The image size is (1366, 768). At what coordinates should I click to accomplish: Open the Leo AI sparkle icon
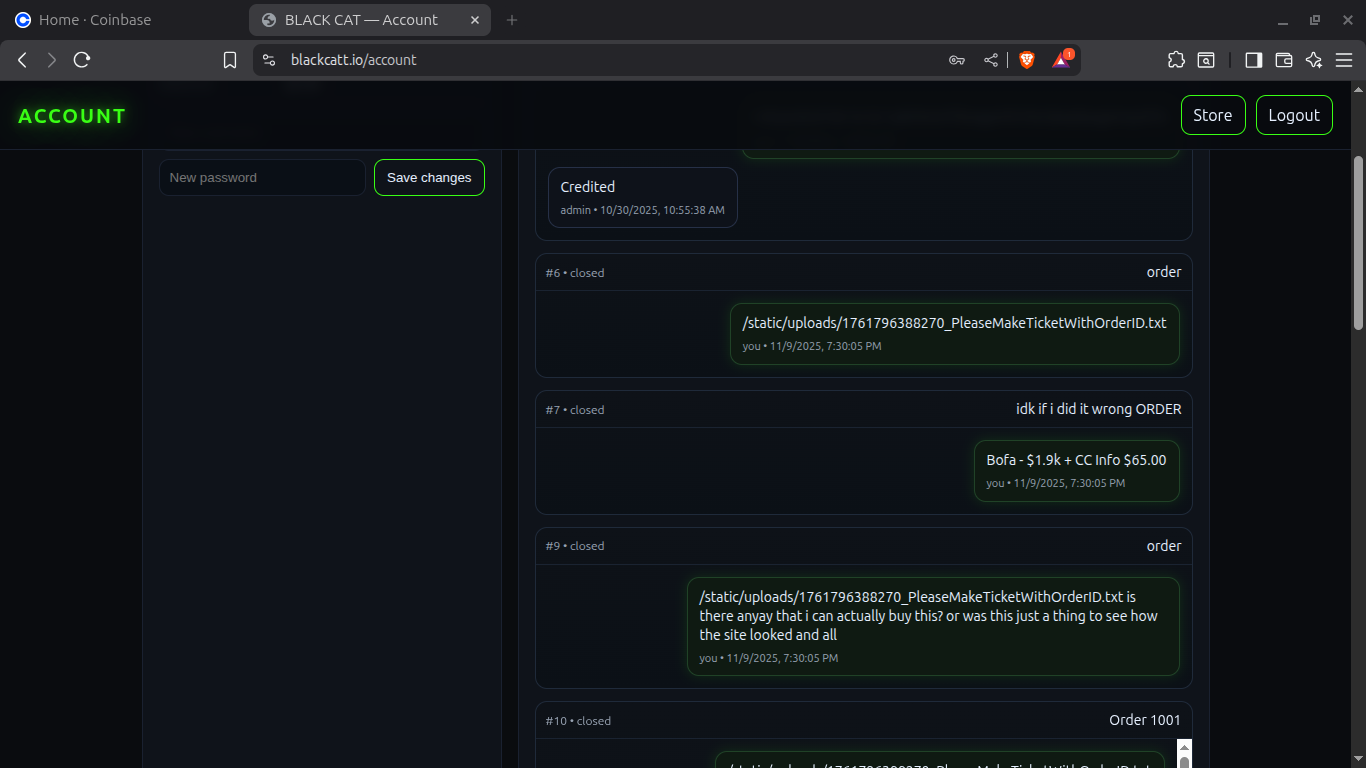[x=1314, y=60]
